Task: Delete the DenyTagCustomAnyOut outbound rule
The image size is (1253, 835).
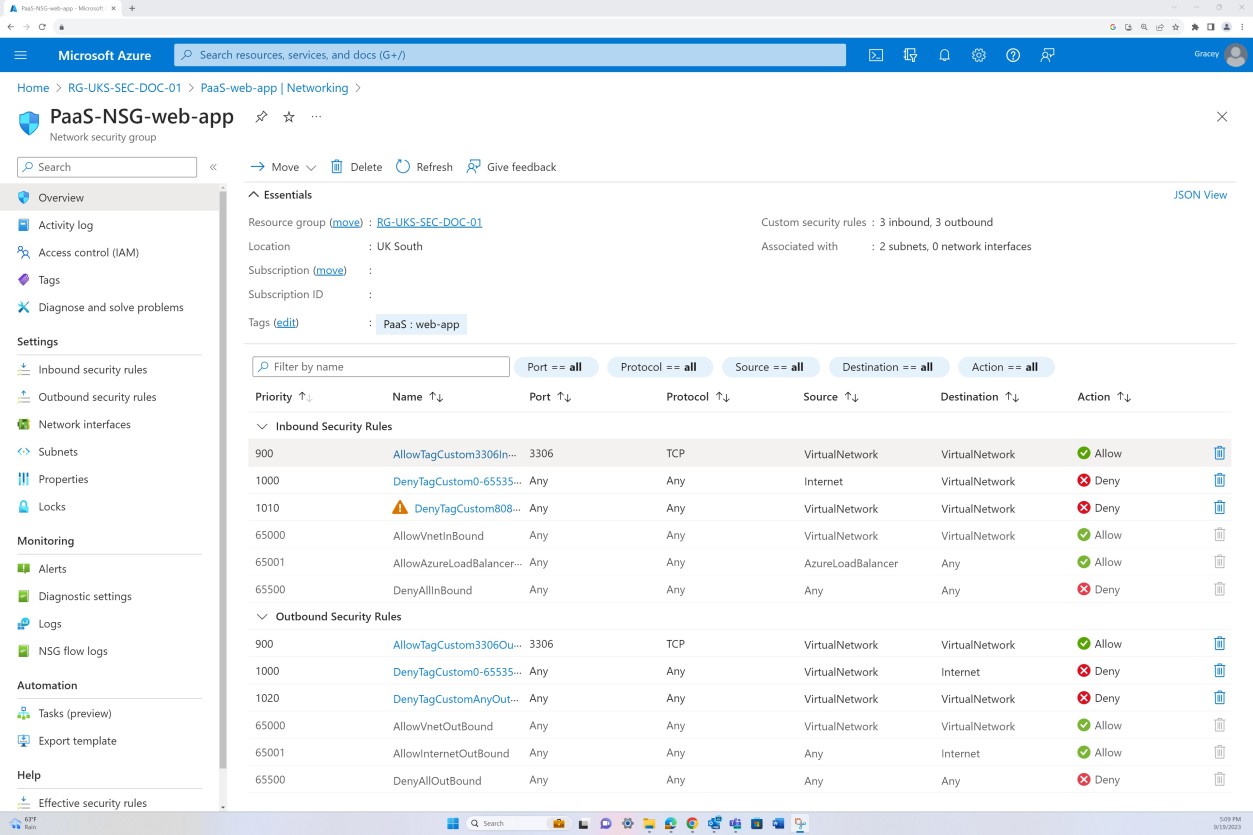Action: tap(1219, 697)
